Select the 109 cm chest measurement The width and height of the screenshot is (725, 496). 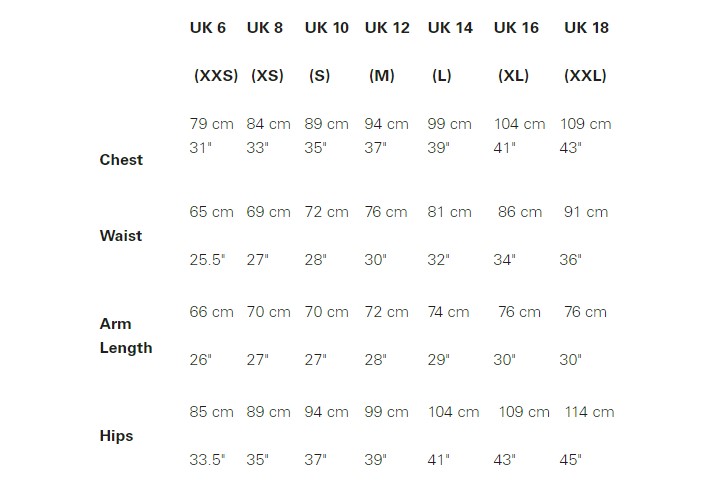tap(585, 124)
